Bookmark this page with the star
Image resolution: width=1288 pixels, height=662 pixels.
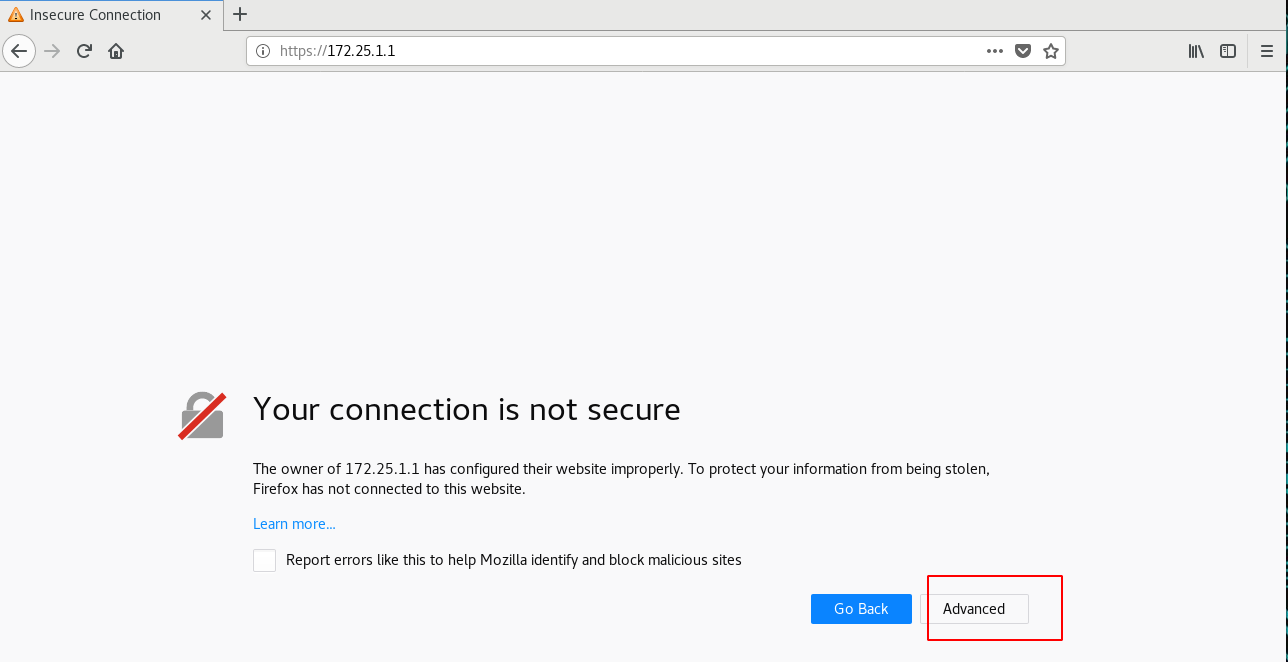[1051, 51]
